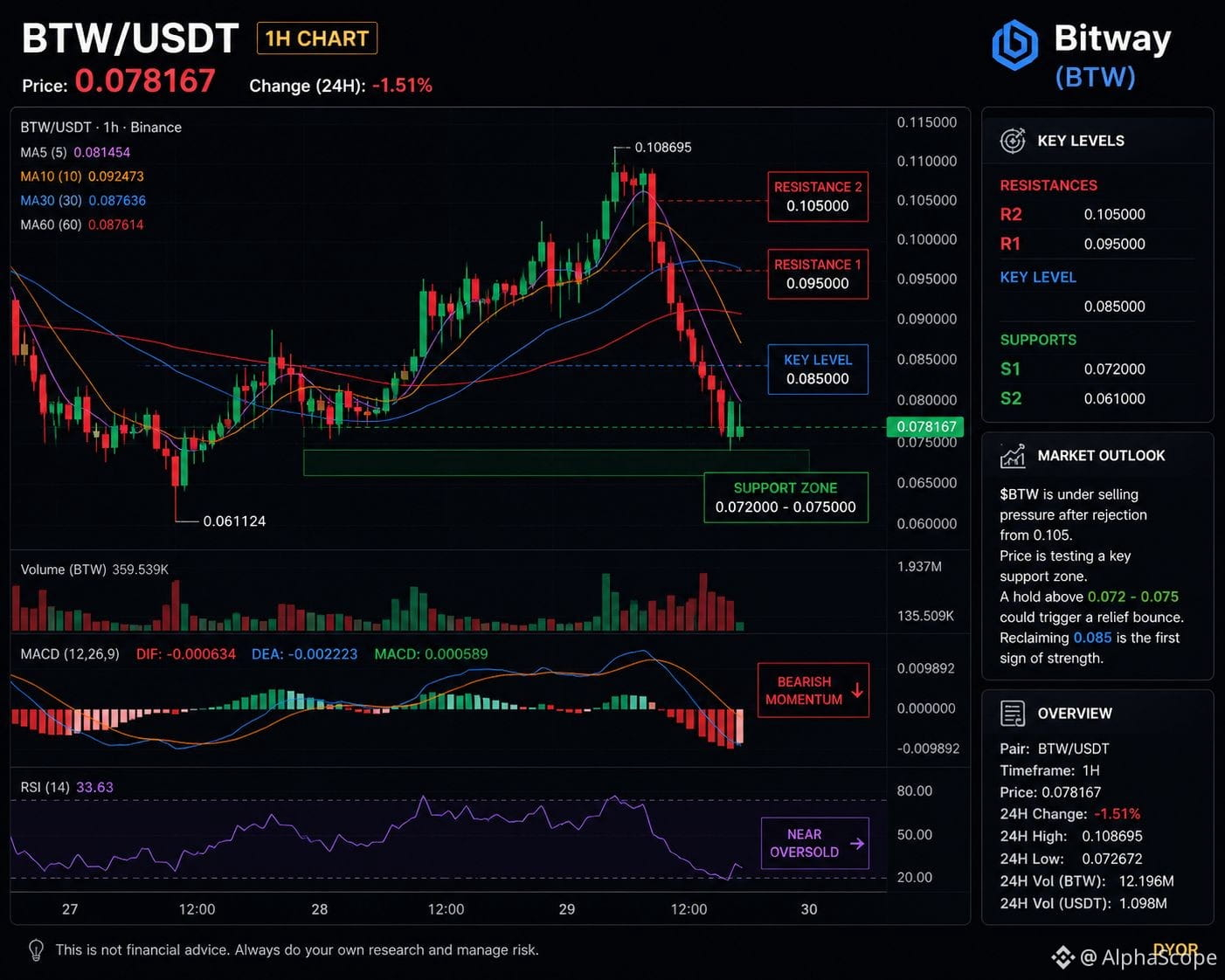Click the 24H Vol (USDT): 1.098M row
This screenshot has width=1225, height=980.
click(x=1083, y=904)
